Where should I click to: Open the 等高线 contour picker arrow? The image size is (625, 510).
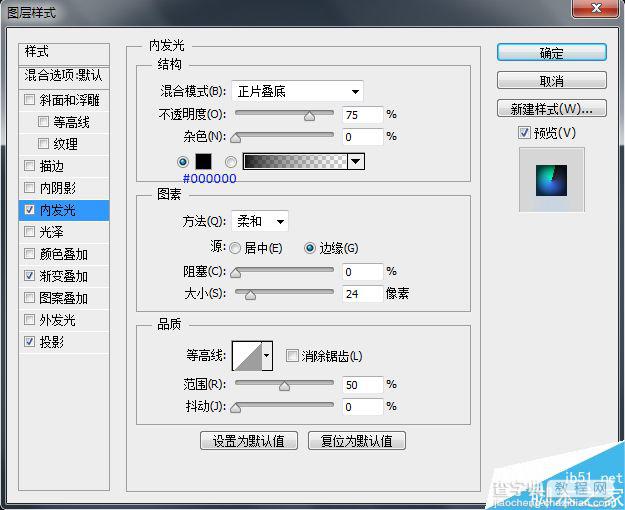(x=267, y=355)
